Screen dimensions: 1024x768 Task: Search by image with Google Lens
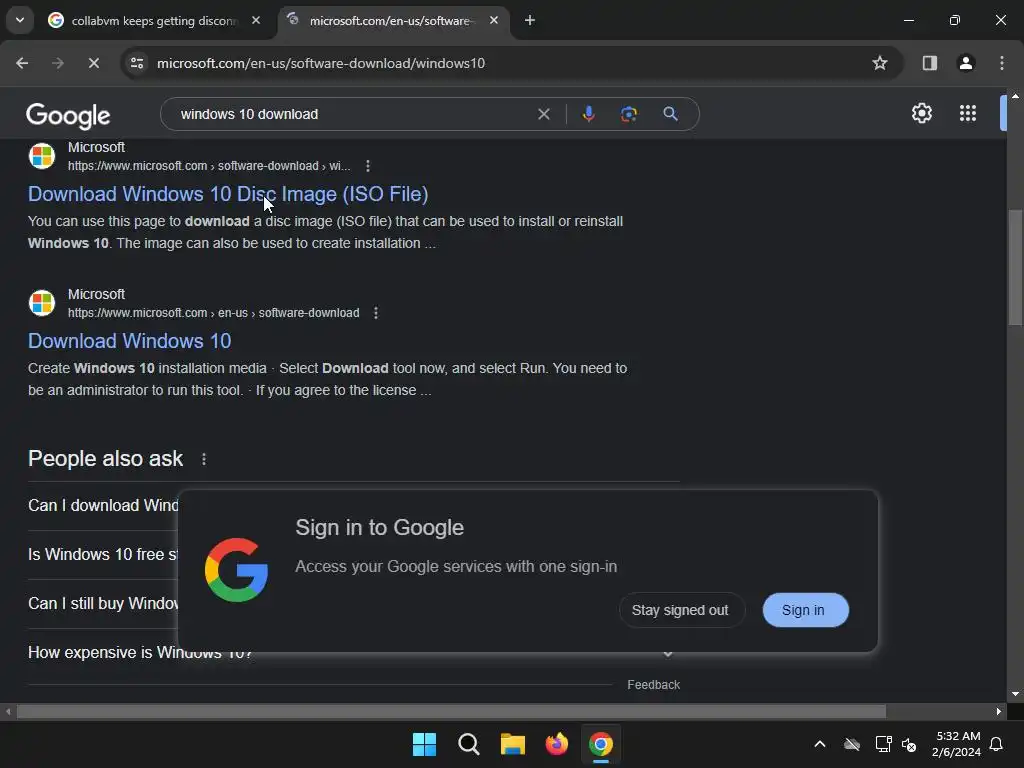(629, 114)
